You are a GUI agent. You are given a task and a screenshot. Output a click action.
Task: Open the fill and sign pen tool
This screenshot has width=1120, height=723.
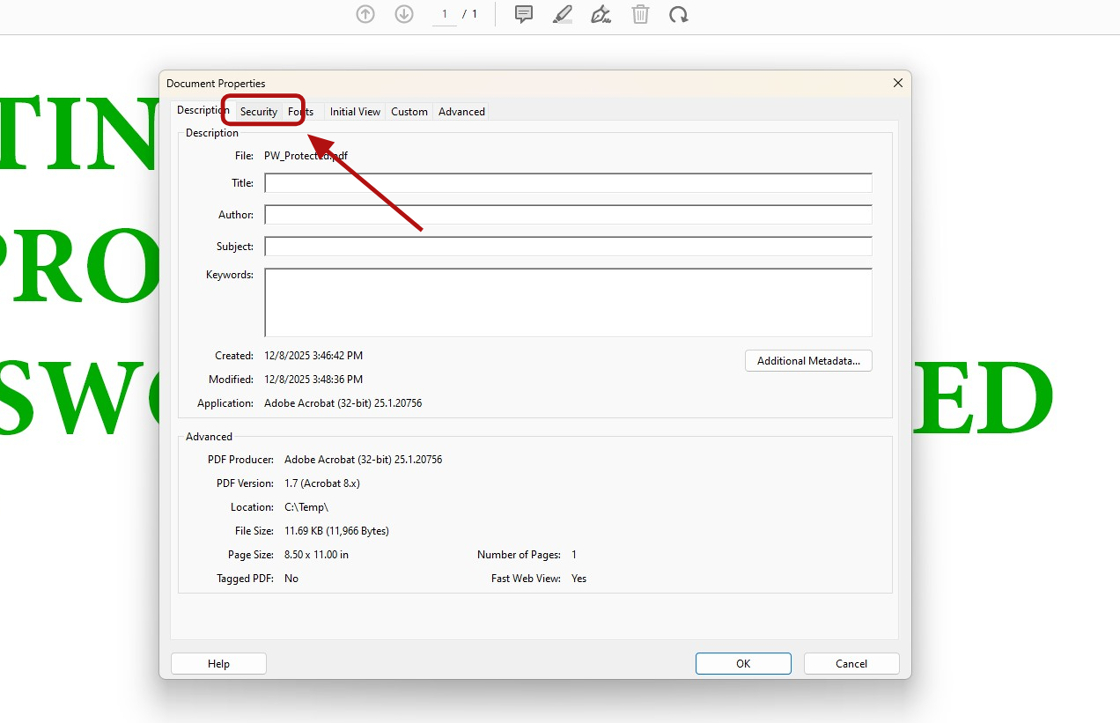pos(601,14)
